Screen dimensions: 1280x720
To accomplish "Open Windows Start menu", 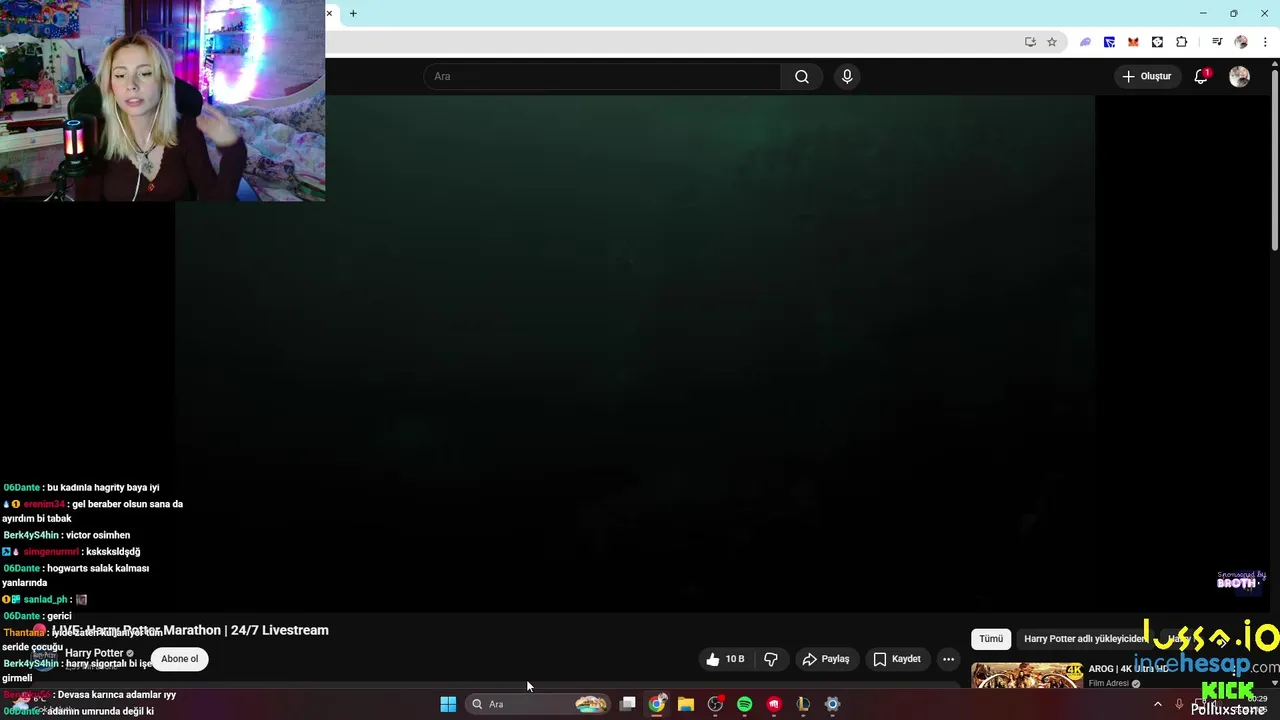I will click(x=448, y=704).
